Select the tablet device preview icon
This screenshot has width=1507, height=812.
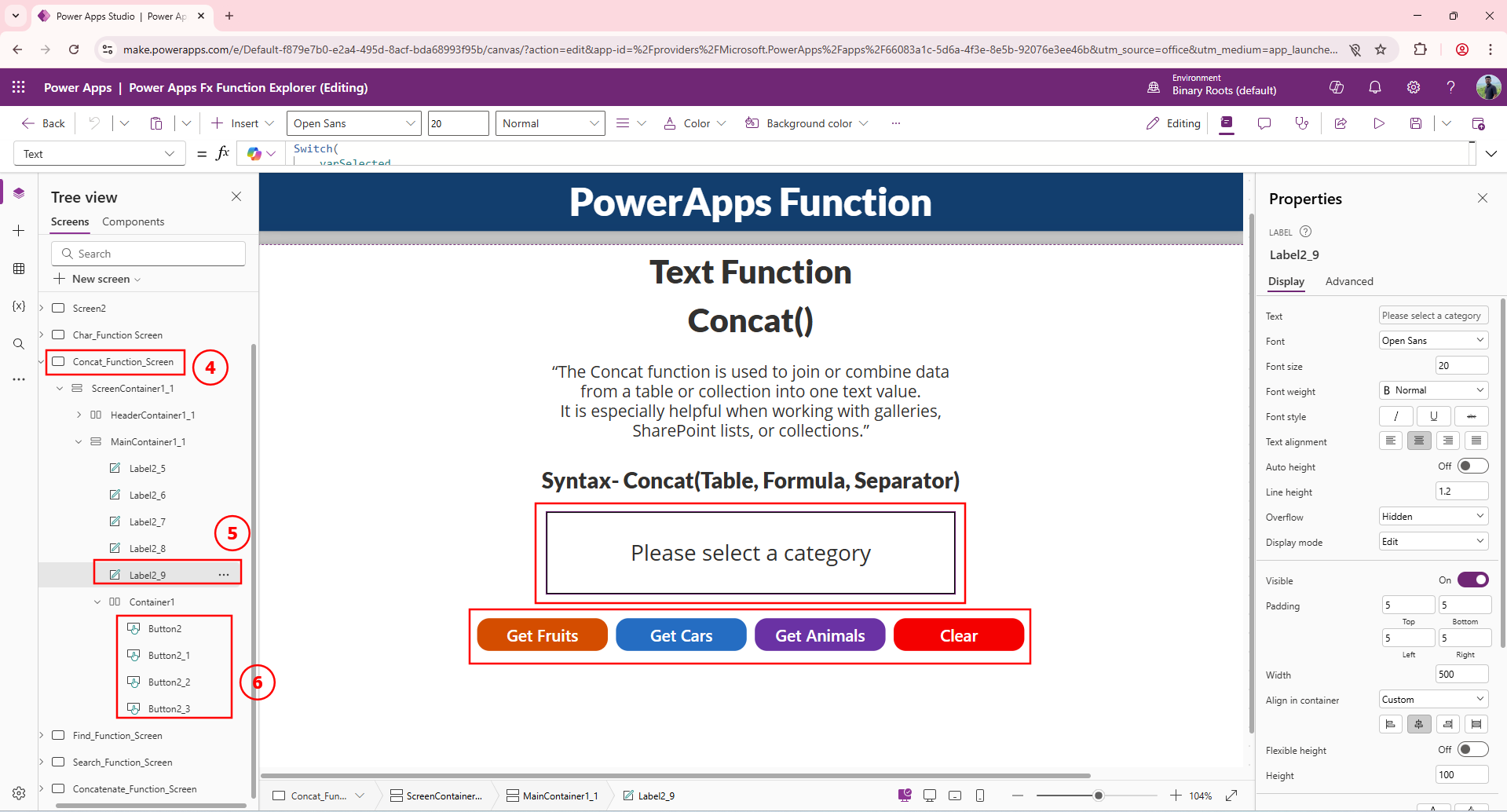[955, 796]
